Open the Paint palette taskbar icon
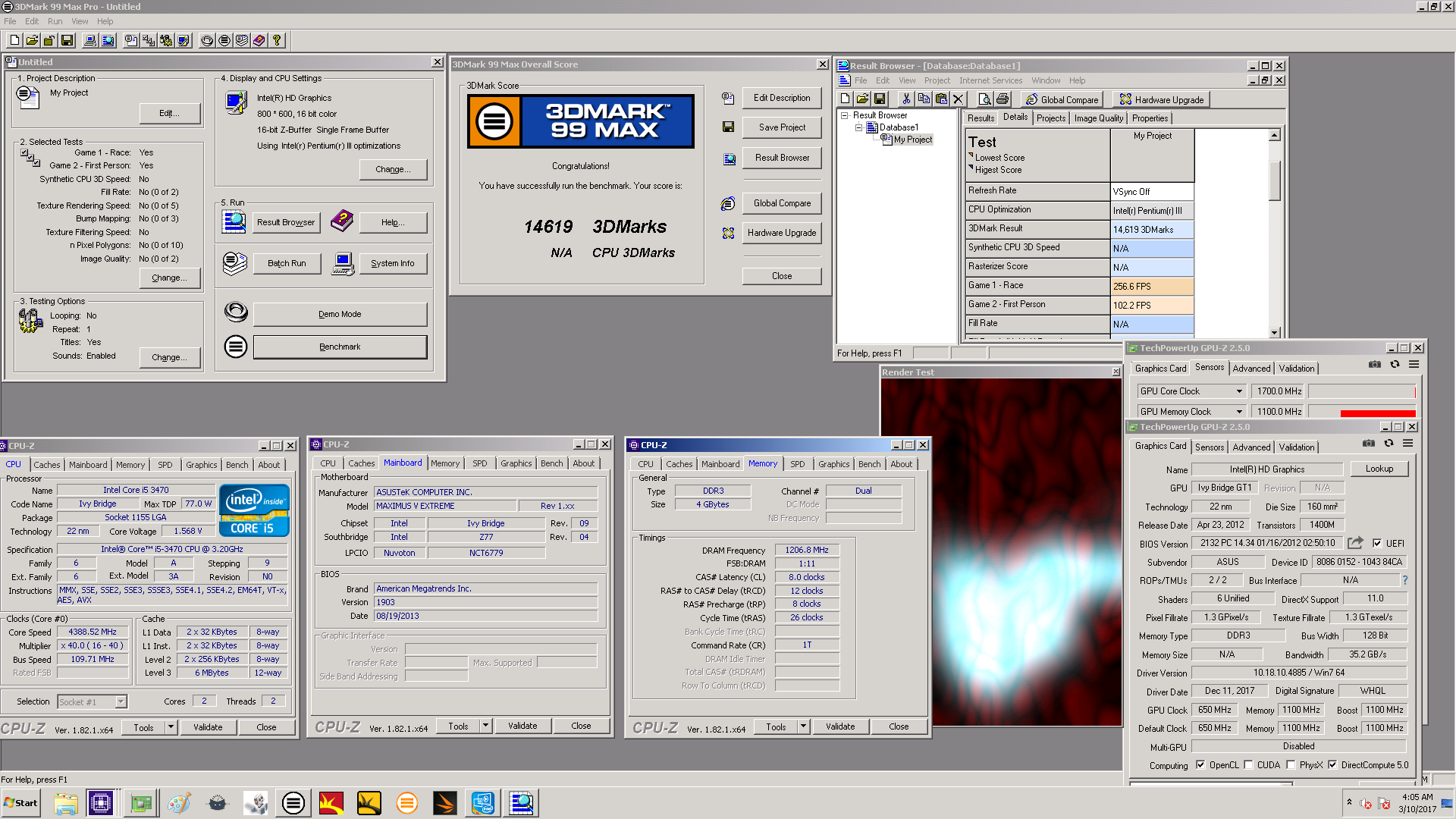Viewport: 1456px width, 819px height. pos(179,802)
